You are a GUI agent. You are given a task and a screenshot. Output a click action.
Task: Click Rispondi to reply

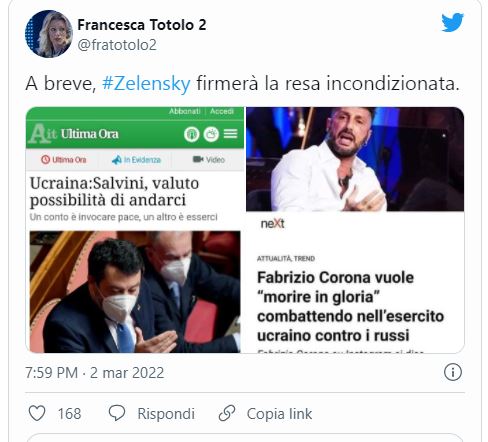(166, 414)
